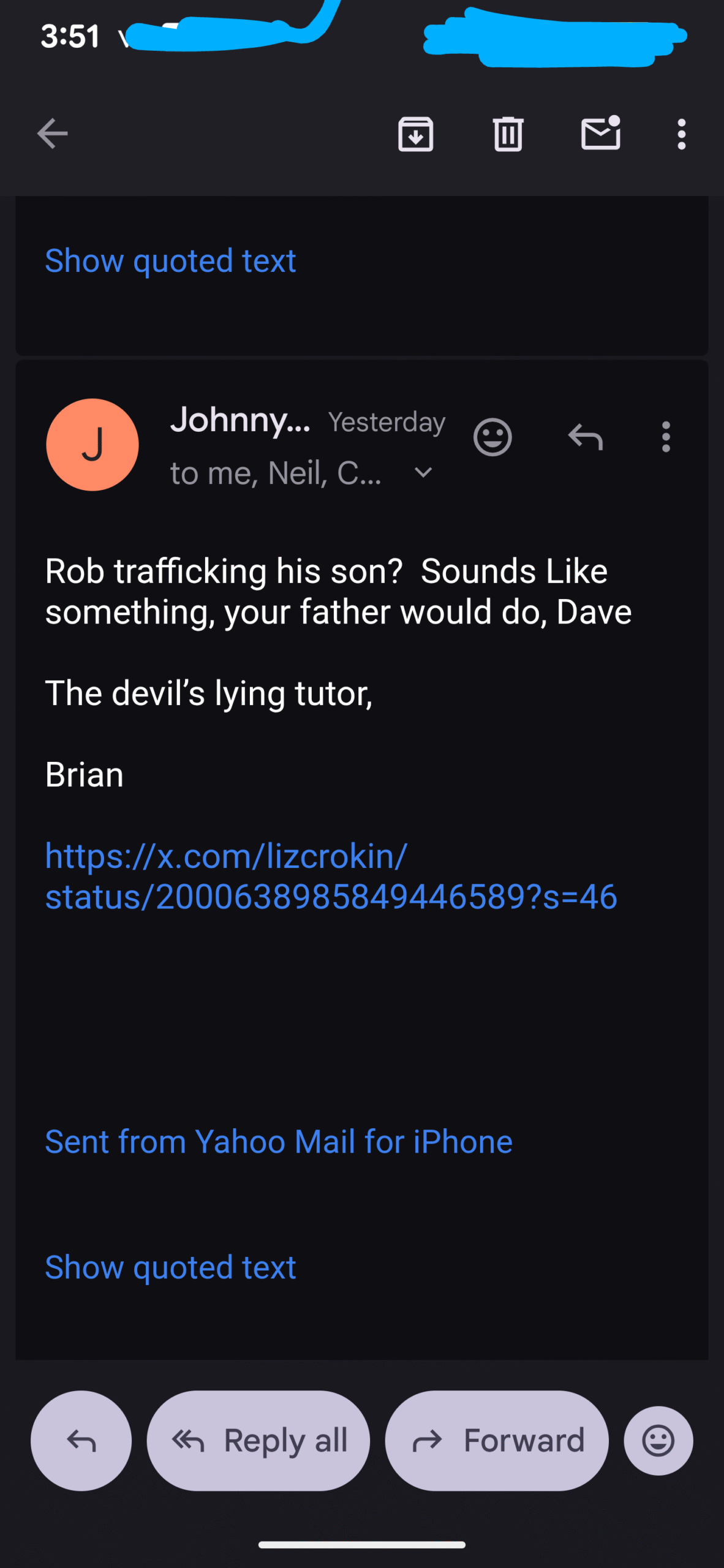This screenshot has width=724, height=1568.
Task: Mark the email as unread
Action: (600, 134)
